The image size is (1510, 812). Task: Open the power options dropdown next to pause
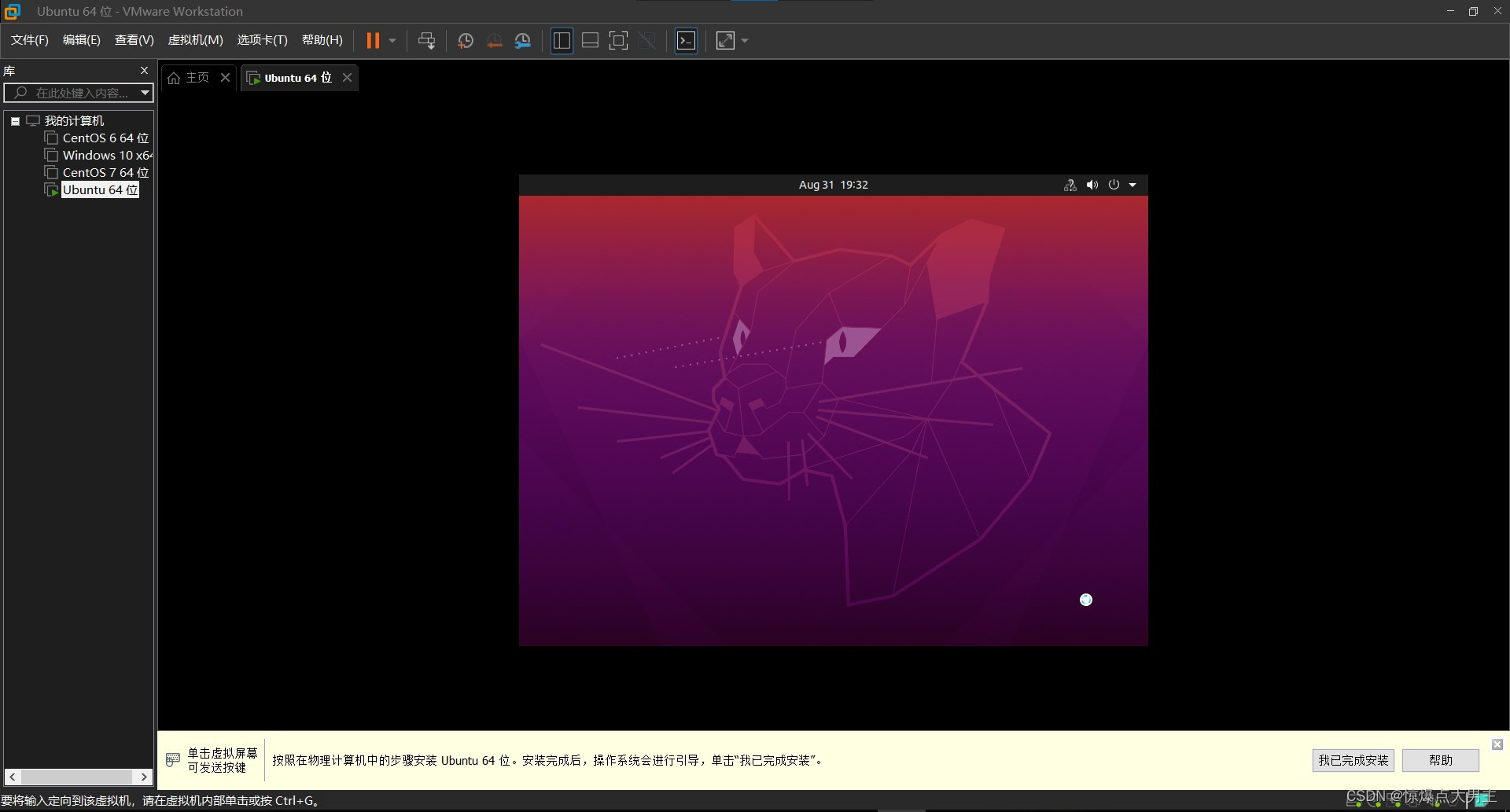[392, 40]
